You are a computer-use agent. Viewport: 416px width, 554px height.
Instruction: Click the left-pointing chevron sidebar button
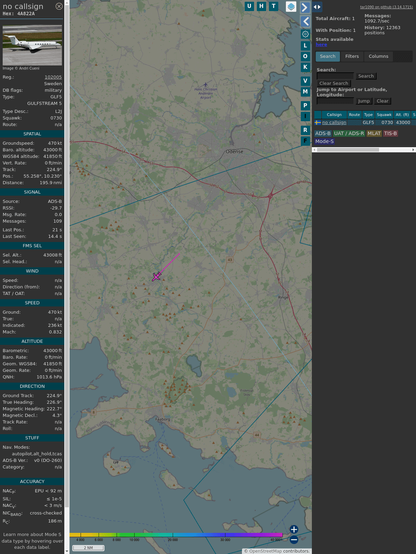pos(305,21)
